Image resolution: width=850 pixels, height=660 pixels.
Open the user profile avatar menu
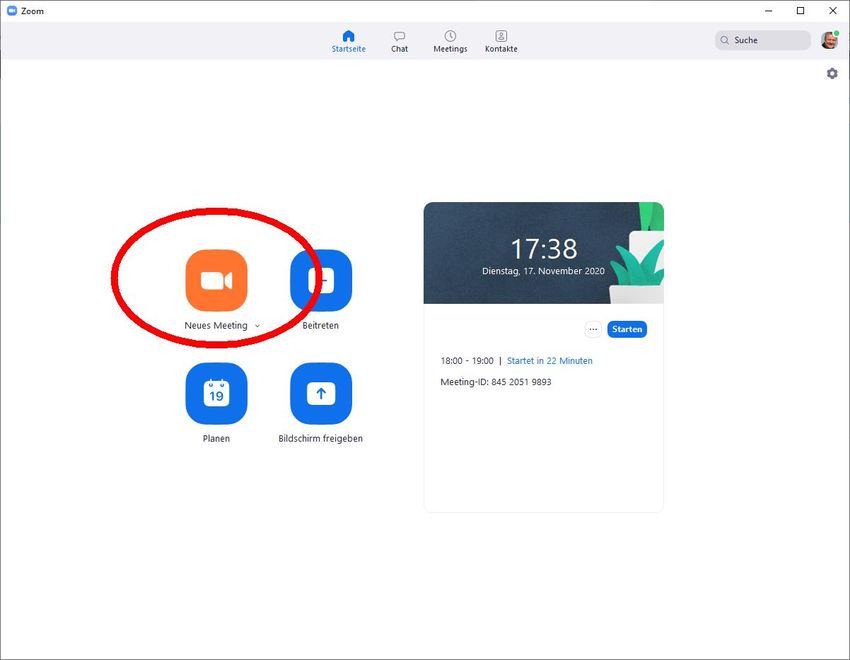coord(829,40)
